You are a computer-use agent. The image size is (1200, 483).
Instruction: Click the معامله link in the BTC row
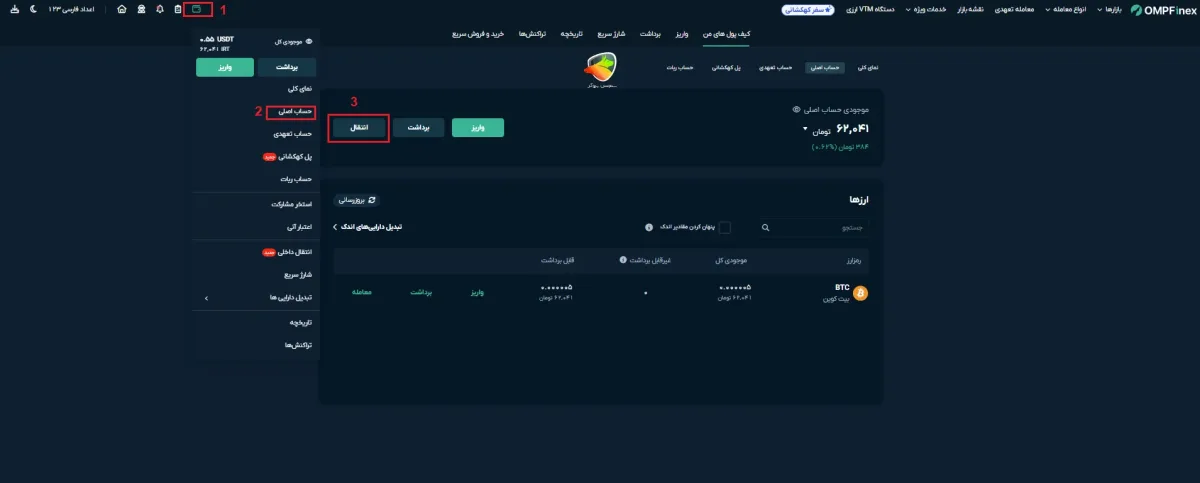[361, 292]
